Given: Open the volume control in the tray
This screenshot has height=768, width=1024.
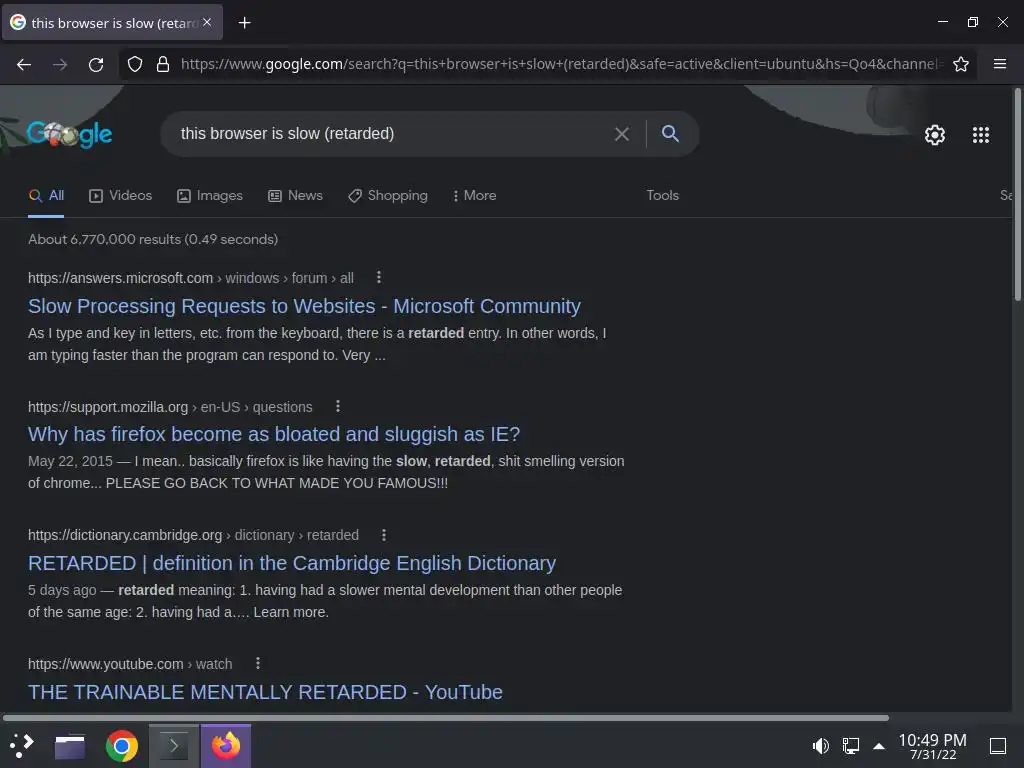Looking at the screenshot, I should pos(821,746).
